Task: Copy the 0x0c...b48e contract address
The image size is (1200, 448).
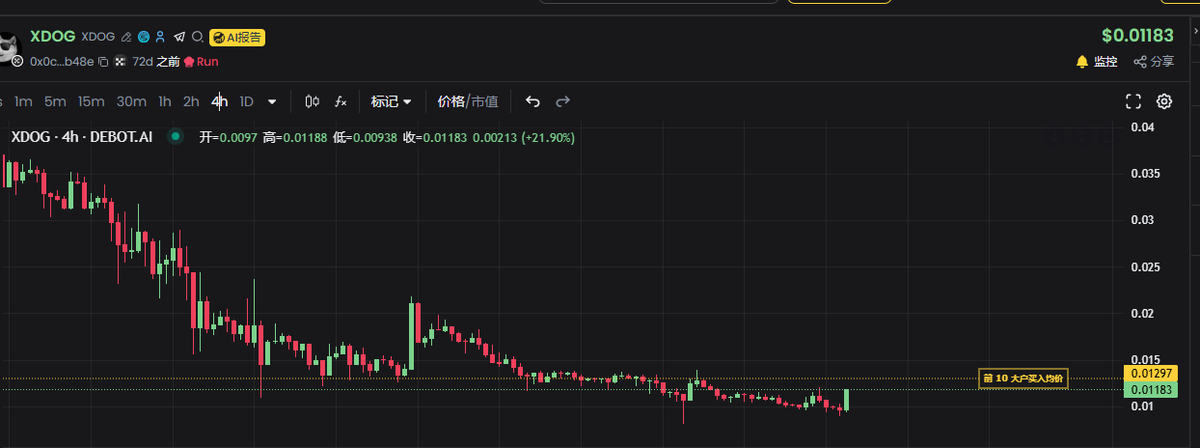Action: click(x=102, y=62)
